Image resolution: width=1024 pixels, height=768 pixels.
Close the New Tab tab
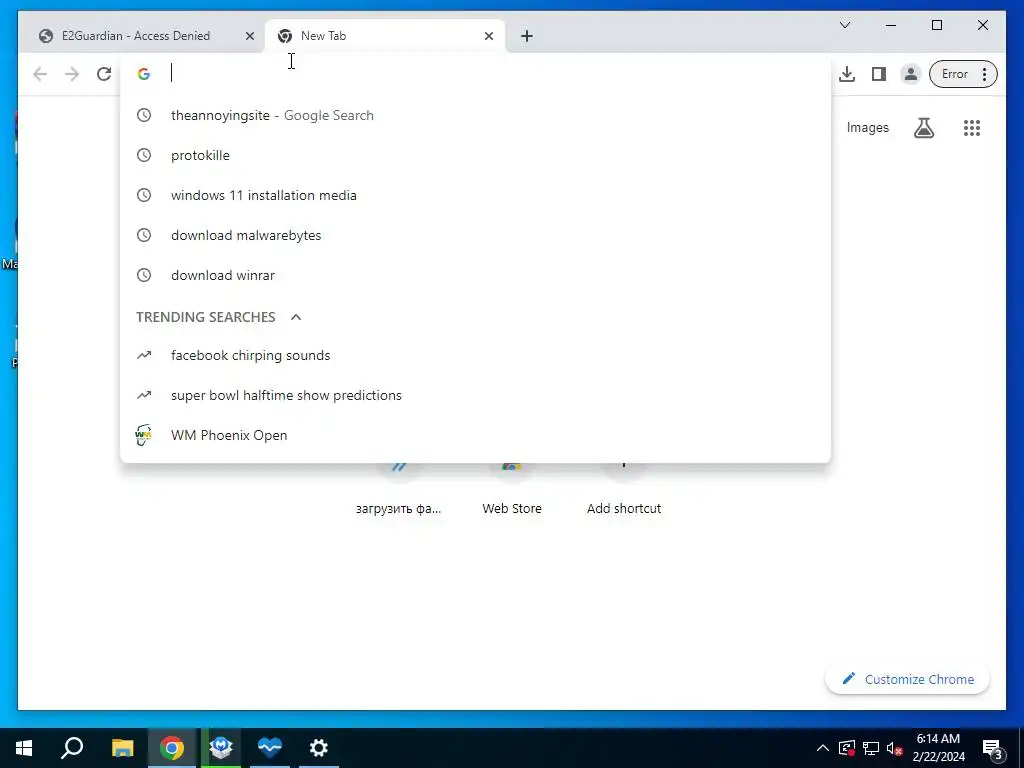click(488, 36)
